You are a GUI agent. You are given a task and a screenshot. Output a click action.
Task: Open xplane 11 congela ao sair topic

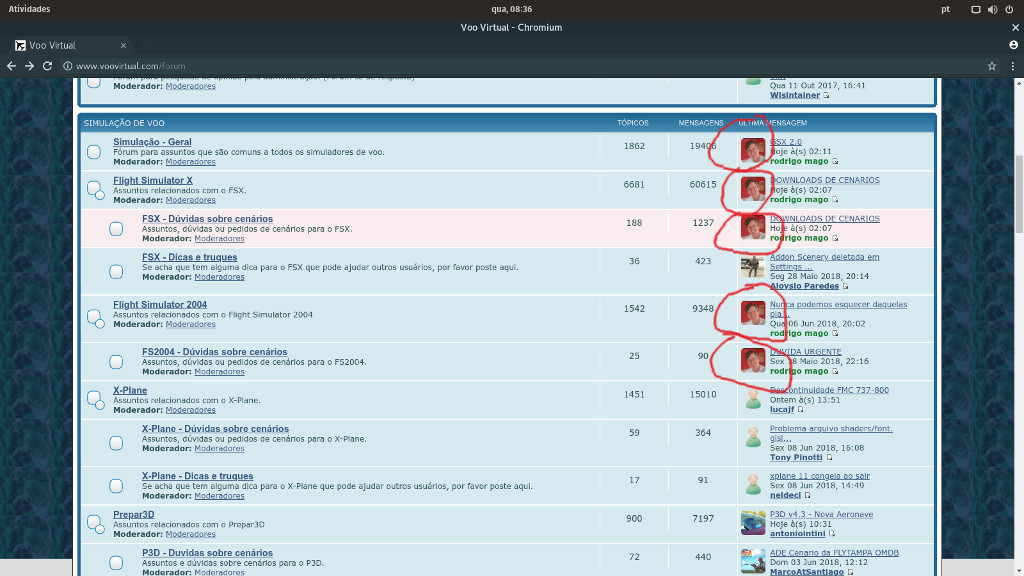(820, 475)
